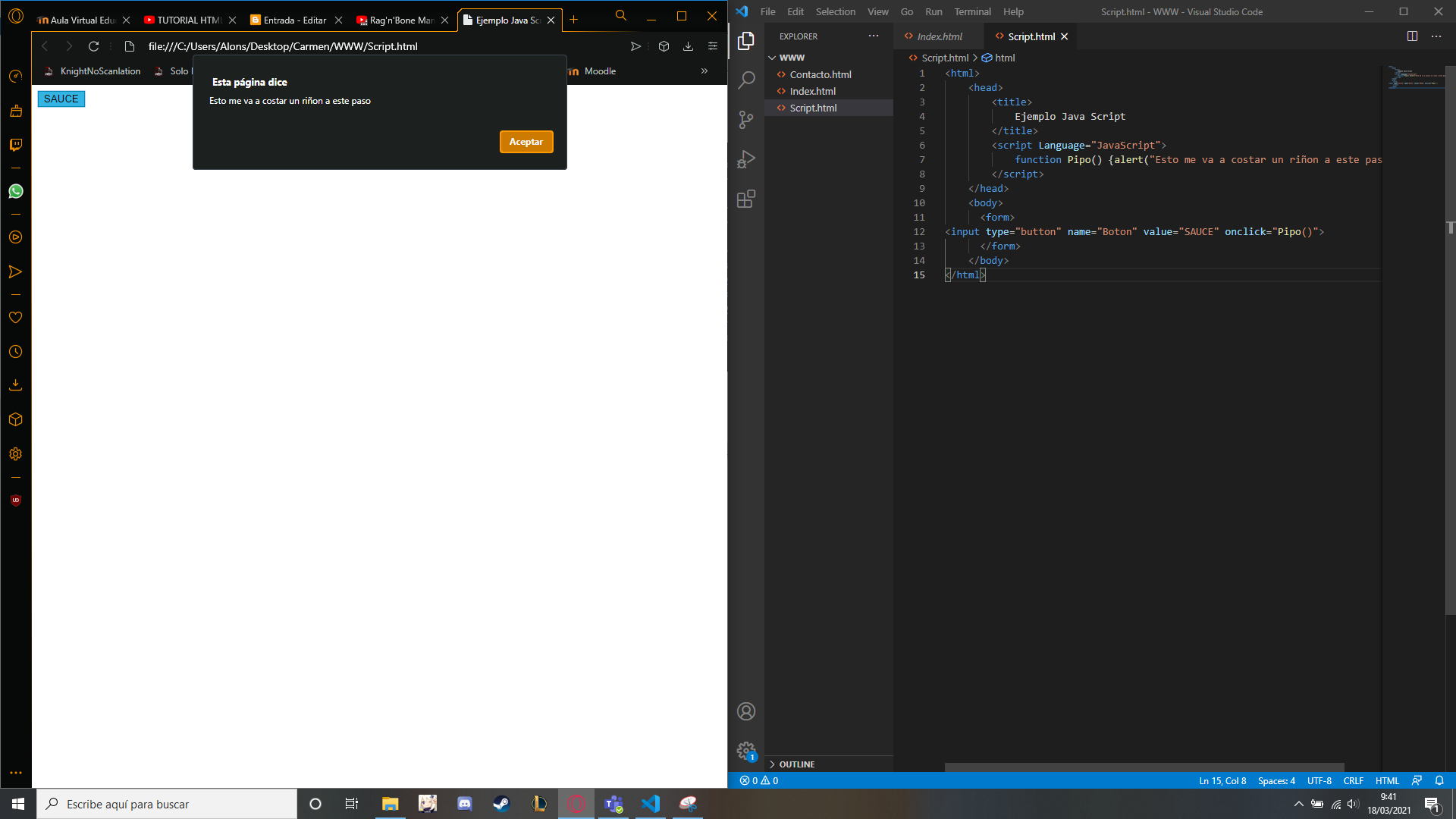This screenshot has width=1456, height=819.
Task: Click the notifications bell in status bar
Action: point(1439,780)
